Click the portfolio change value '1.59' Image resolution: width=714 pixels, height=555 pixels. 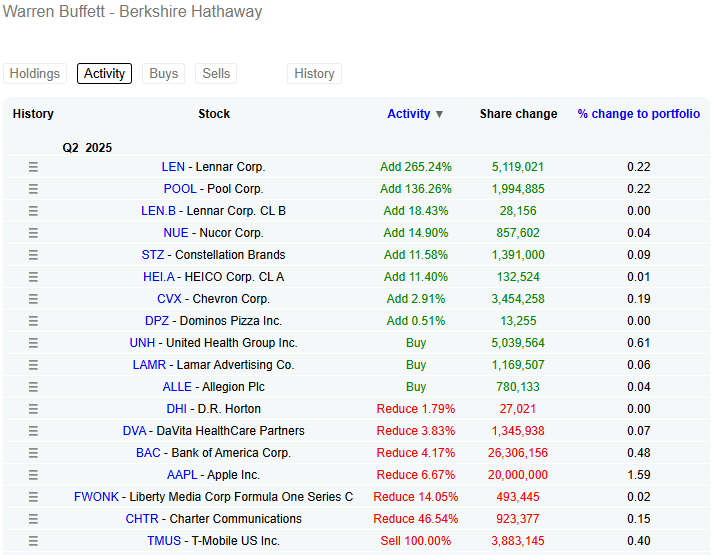pyautogui.click(x=638, y=475)
